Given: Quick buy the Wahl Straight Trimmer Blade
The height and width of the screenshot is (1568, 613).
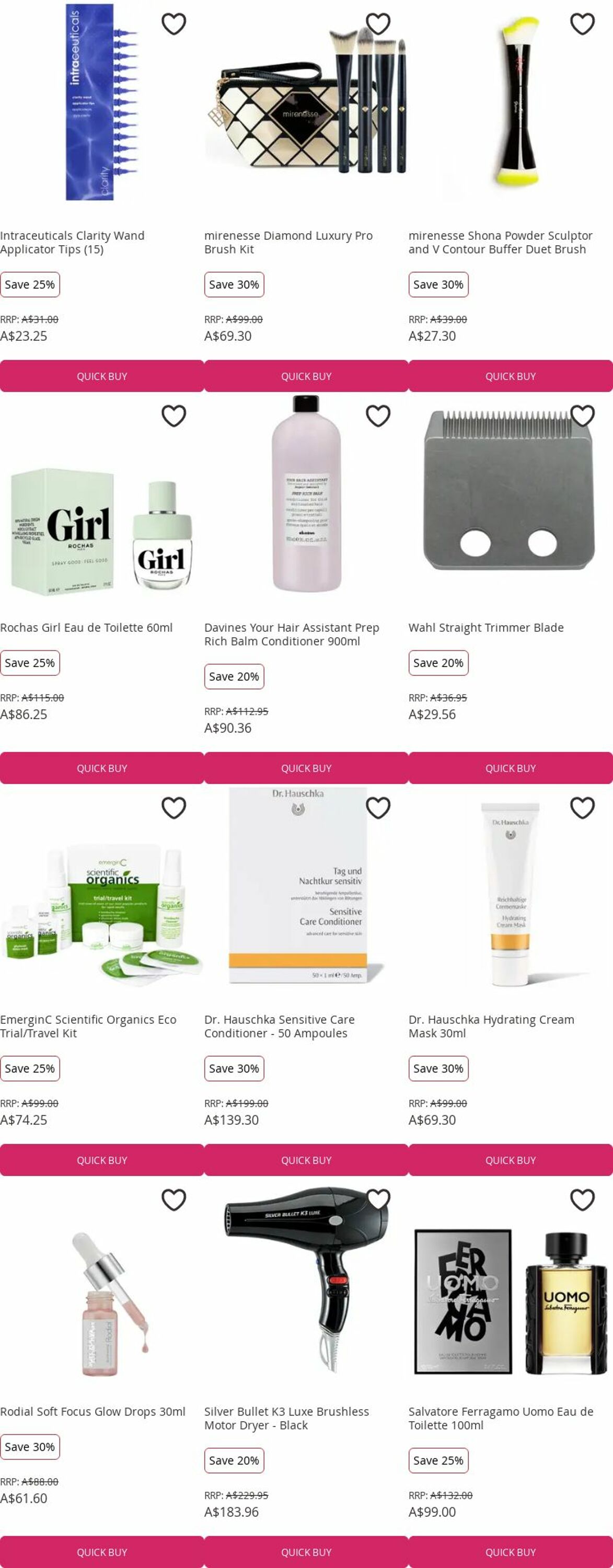Looking at the screenshot, I should coord(511,768).
